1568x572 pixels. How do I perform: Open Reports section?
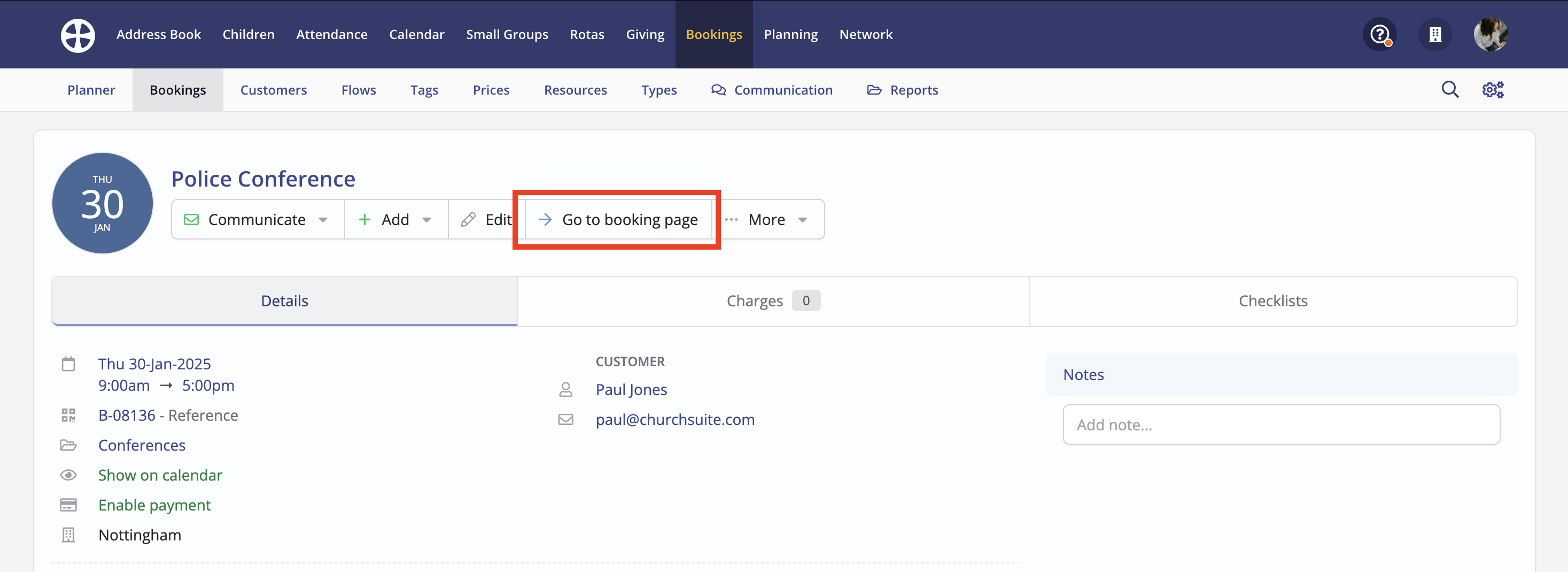[x=903, y=90]
